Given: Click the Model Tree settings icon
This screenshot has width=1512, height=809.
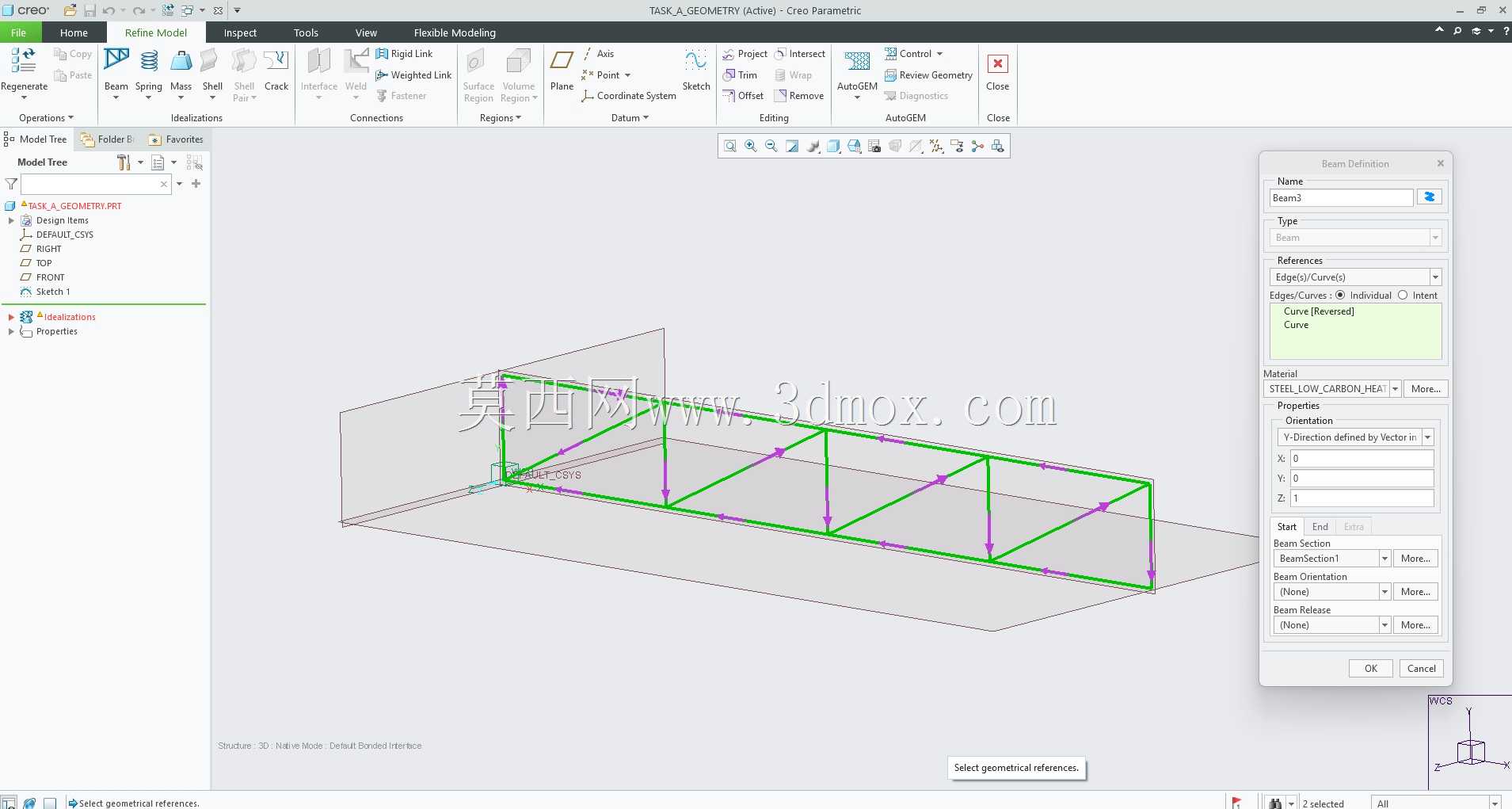Looking at the screenshot, I should coord(124,162).
